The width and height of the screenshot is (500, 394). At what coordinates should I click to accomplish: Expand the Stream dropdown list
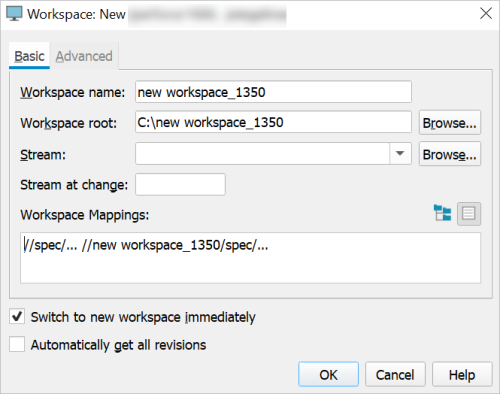[400, 154]
